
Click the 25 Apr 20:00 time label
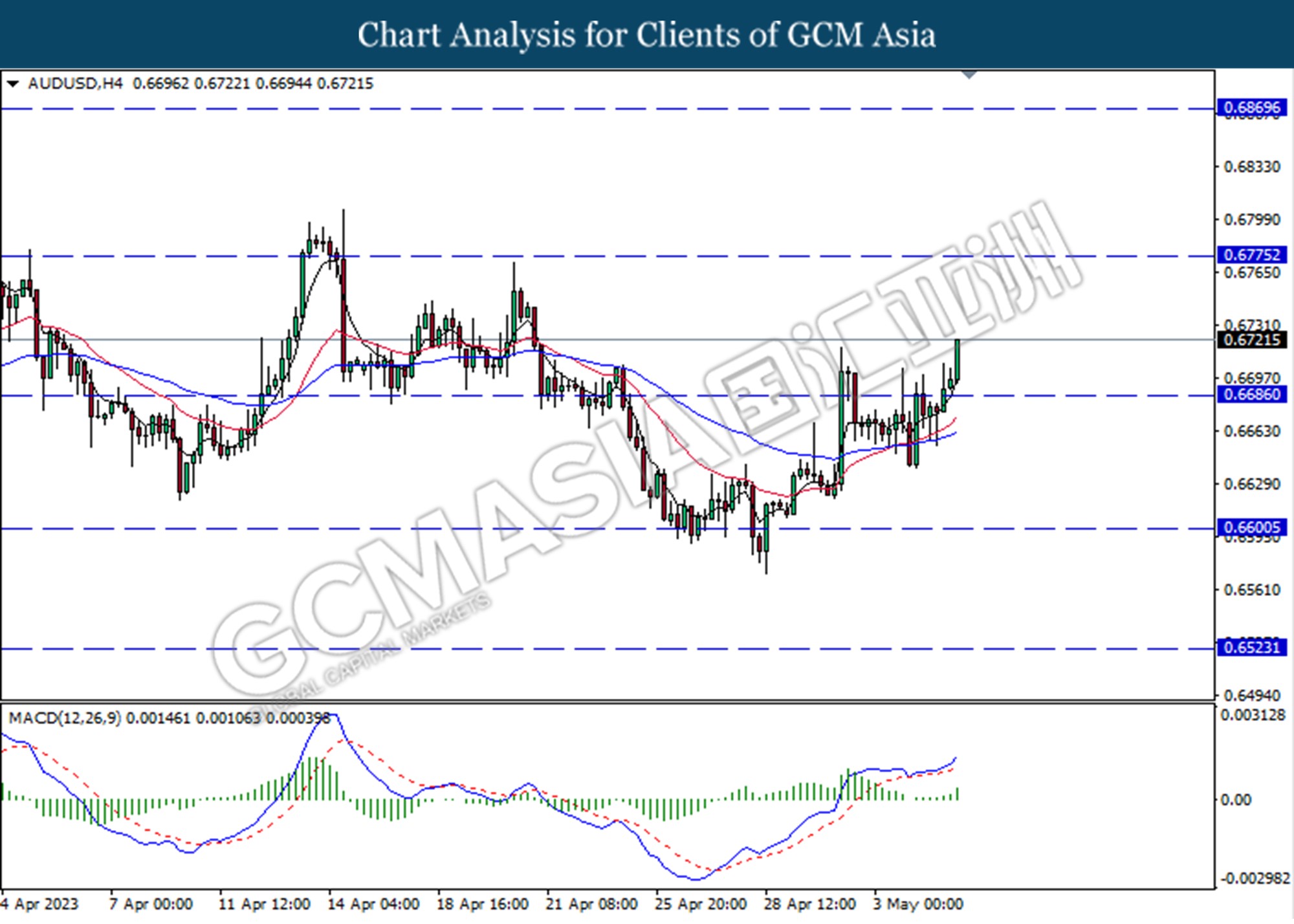click(x=701, y=904)
